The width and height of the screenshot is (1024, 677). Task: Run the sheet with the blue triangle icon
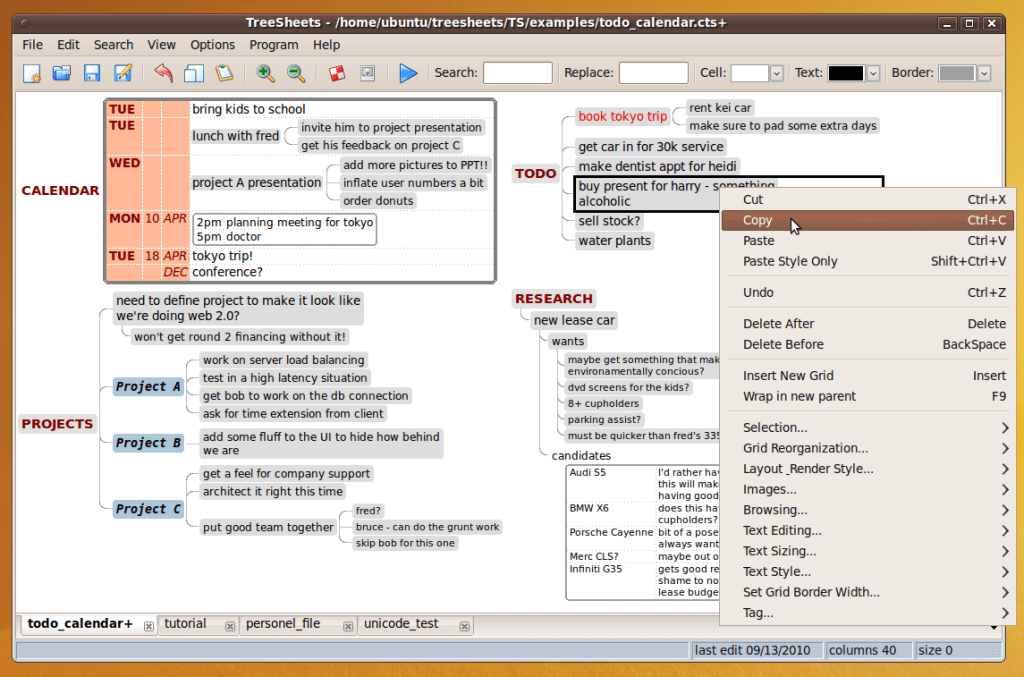pos(407,72)
